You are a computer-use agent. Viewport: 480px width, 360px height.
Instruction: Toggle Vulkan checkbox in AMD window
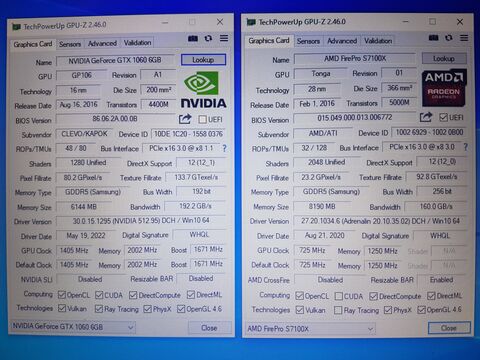click(x=300, y=310)
